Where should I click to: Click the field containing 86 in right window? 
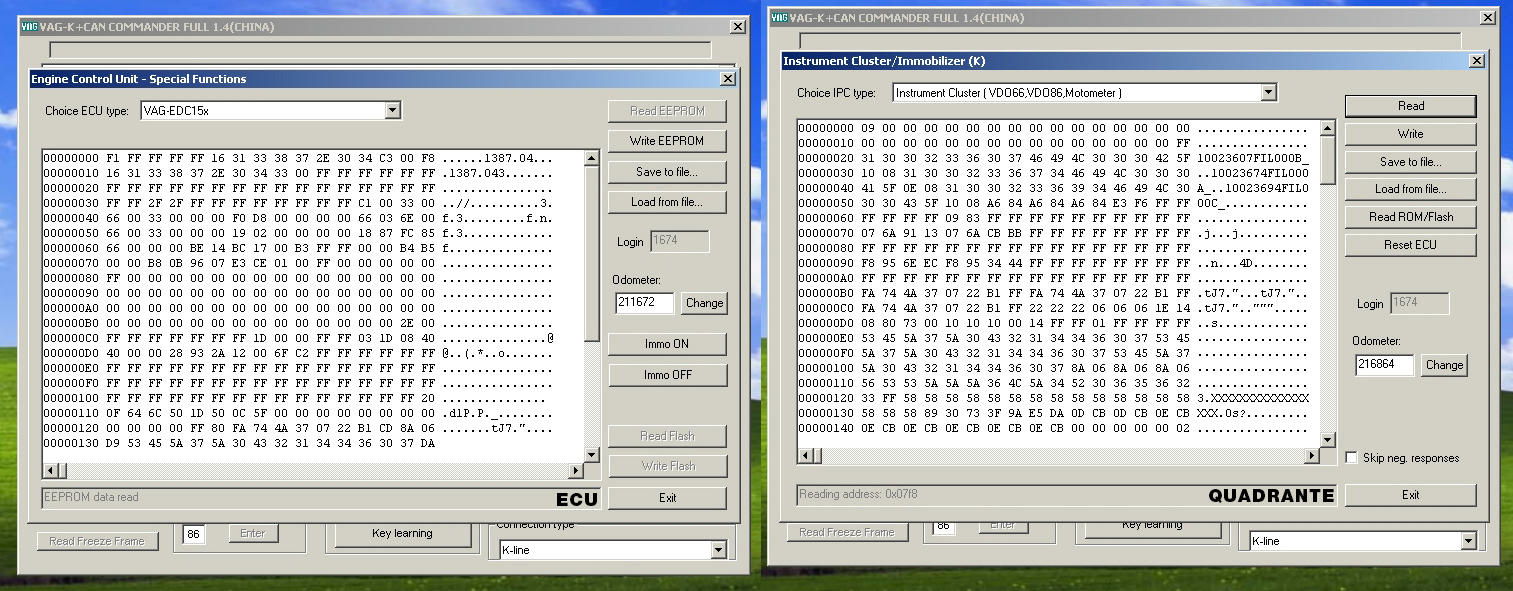(943, 527)
